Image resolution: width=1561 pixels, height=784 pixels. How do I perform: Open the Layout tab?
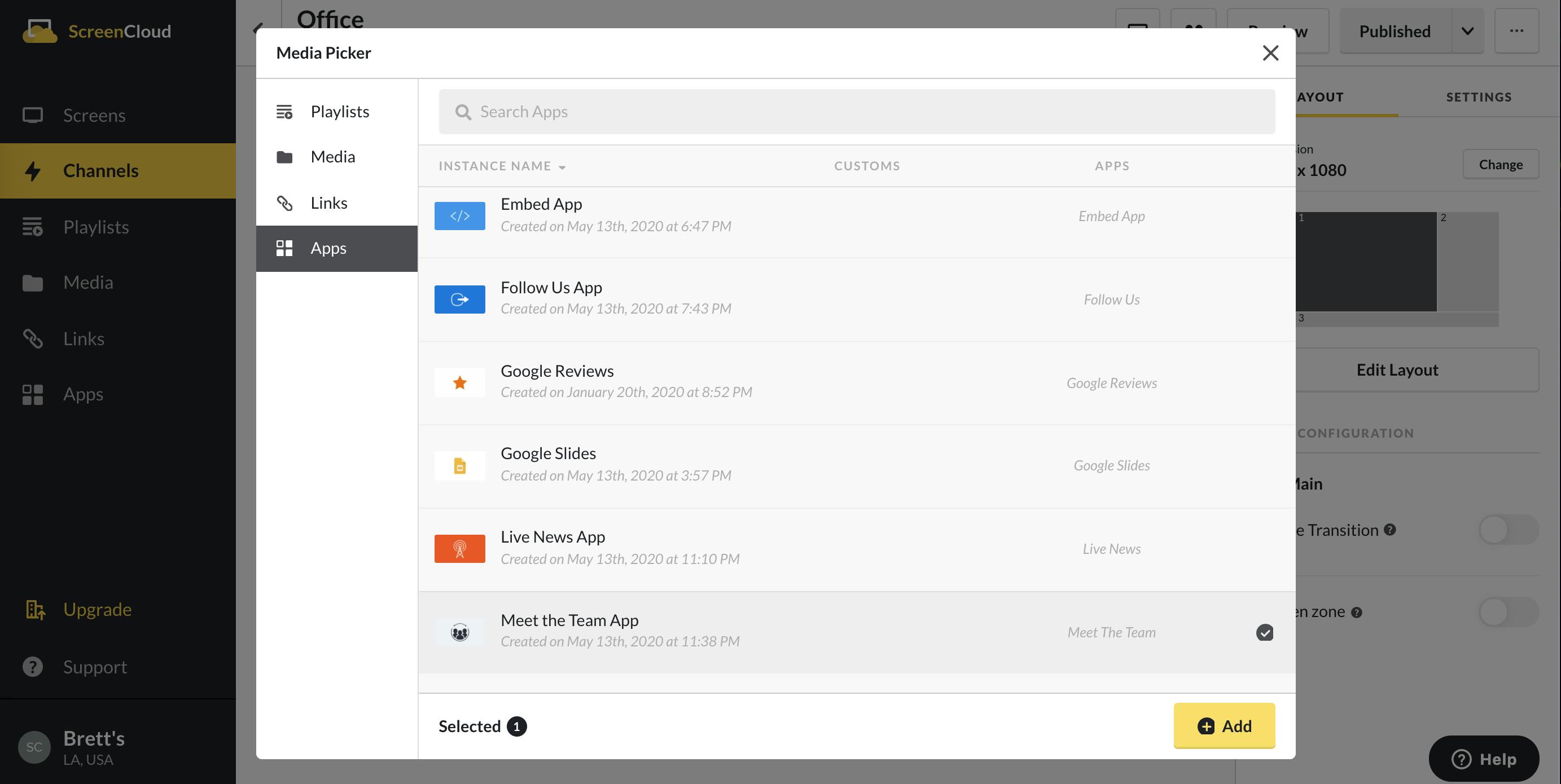pyautogui.click(x=1320, y=97)
